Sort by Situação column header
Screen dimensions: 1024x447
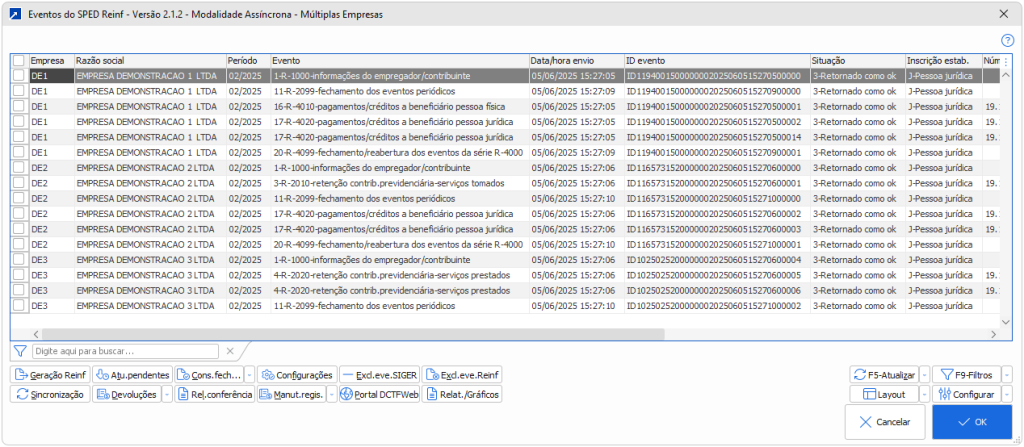(x=857, y=61)
